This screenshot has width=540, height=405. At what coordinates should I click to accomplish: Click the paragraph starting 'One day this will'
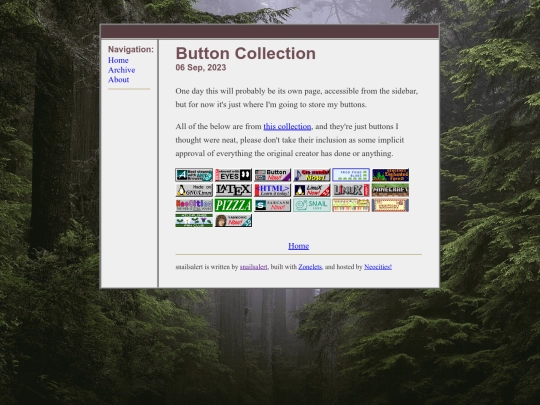click(x=297, y=98)
